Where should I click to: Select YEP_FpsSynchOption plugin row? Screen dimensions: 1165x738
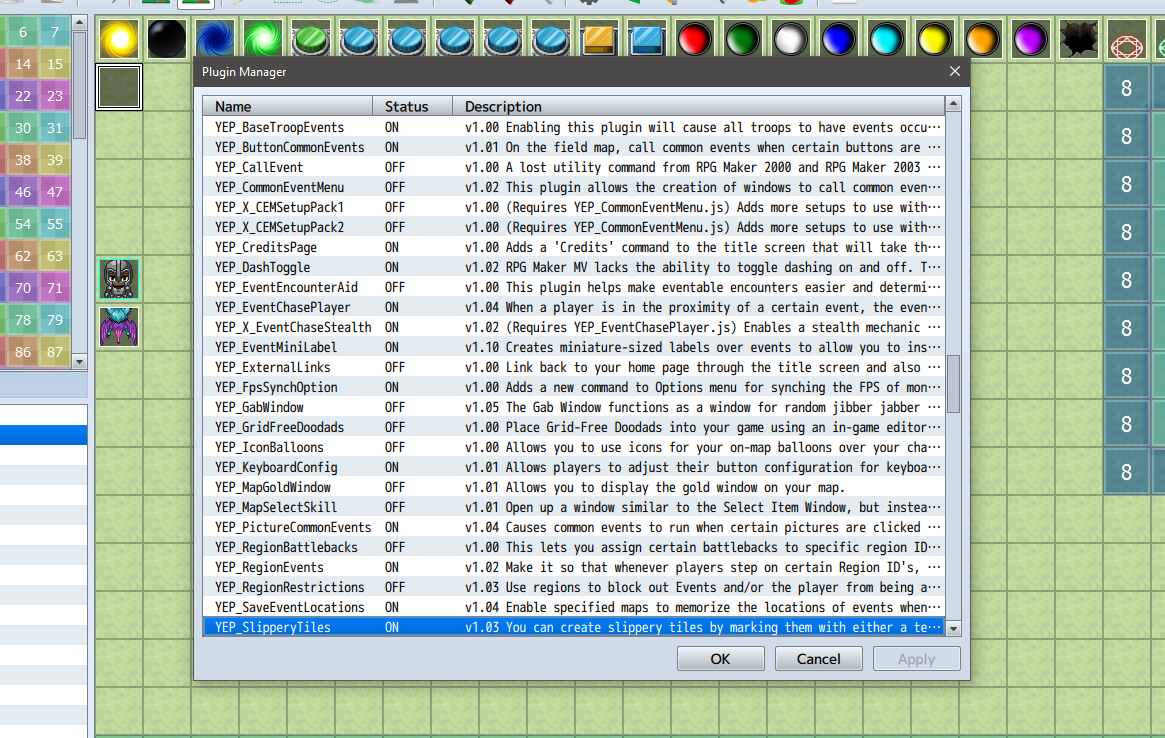point(574,387)
